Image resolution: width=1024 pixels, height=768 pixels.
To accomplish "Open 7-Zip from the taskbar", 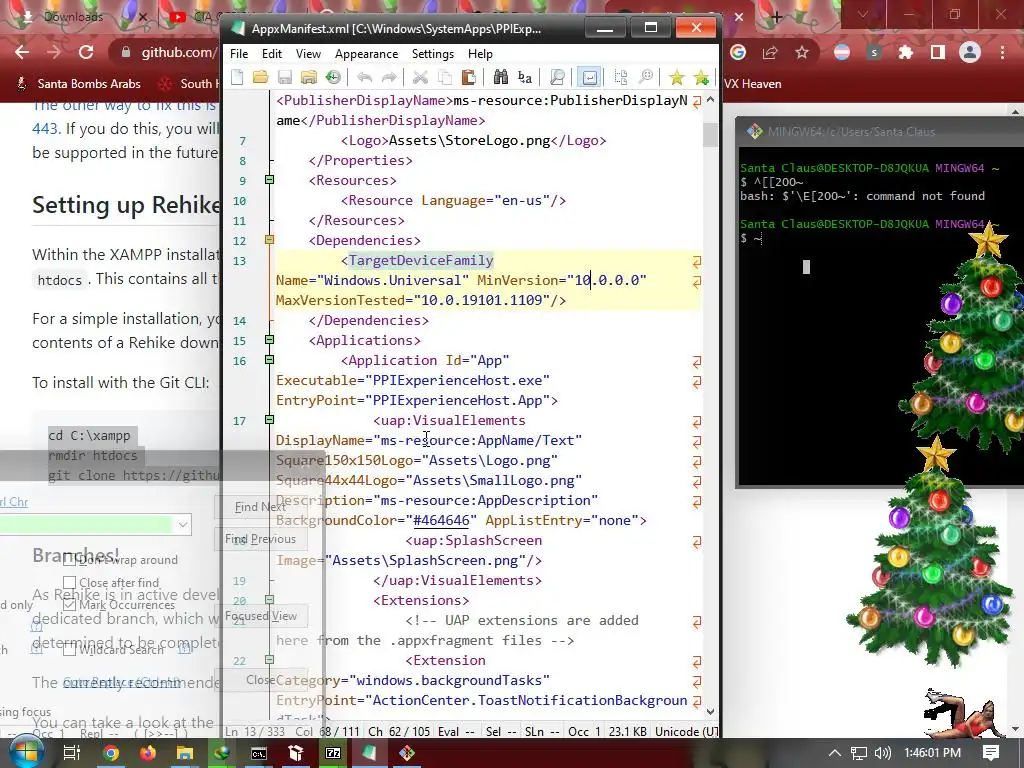I will [333, 753].
